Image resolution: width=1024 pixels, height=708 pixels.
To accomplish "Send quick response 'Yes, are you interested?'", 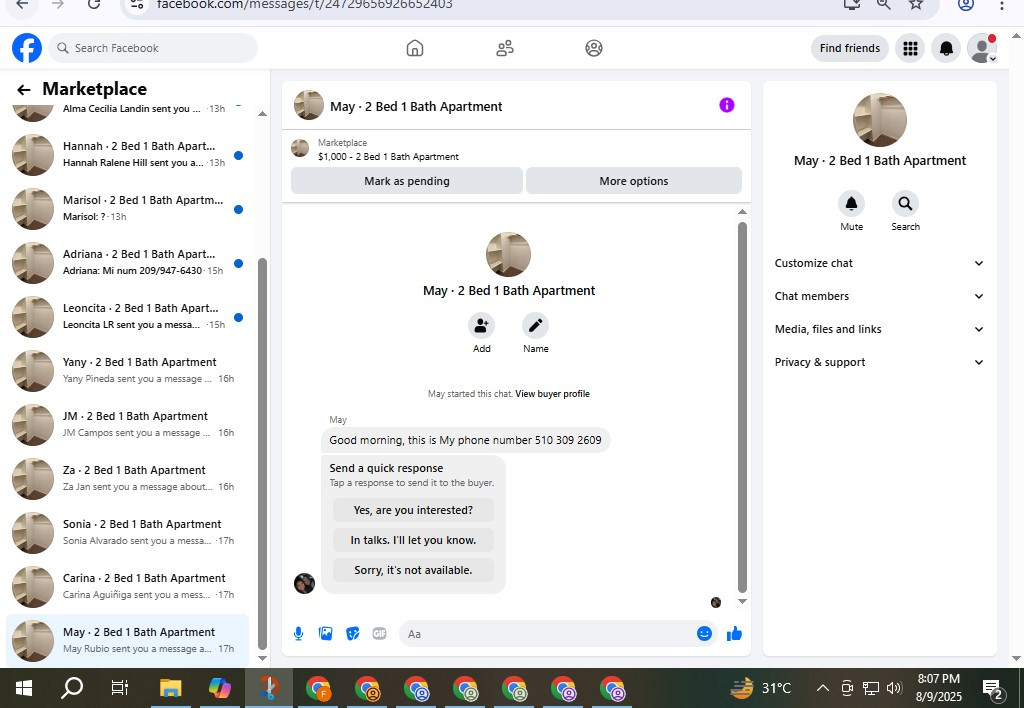I will tap(413, 510).
